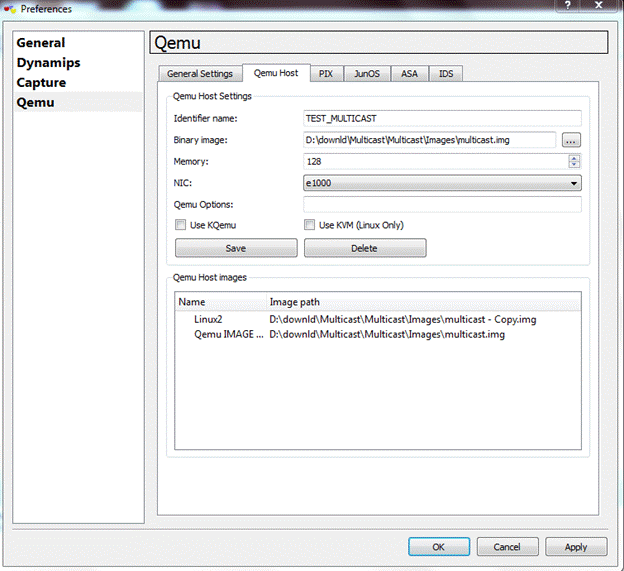Click the Images\multicast.img path cell
Viewport: 624px width, 571px height.
[387, 334]
